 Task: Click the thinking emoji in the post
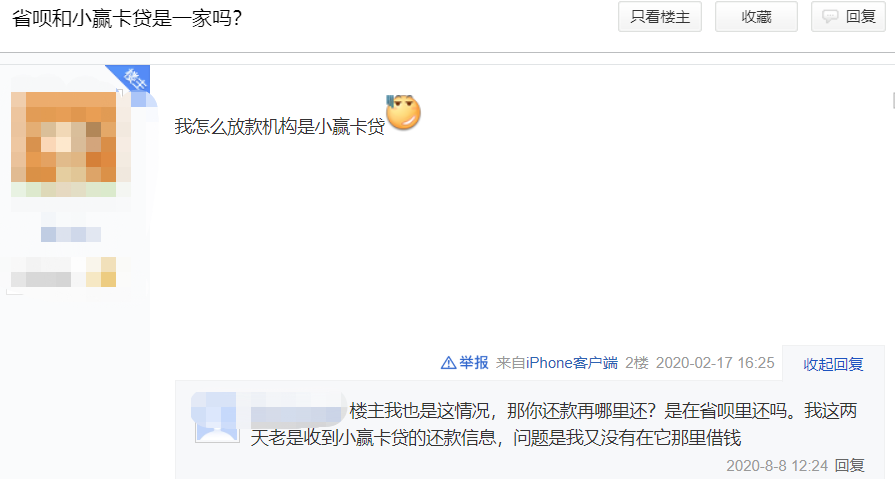(404, 112)
